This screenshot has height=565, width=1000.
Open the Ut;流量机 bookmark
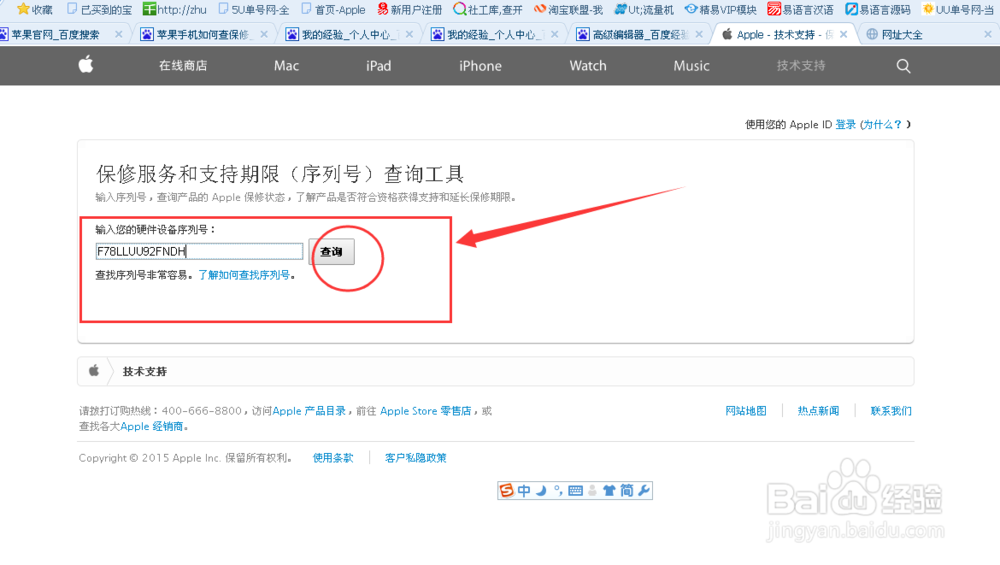coord(643,10)
